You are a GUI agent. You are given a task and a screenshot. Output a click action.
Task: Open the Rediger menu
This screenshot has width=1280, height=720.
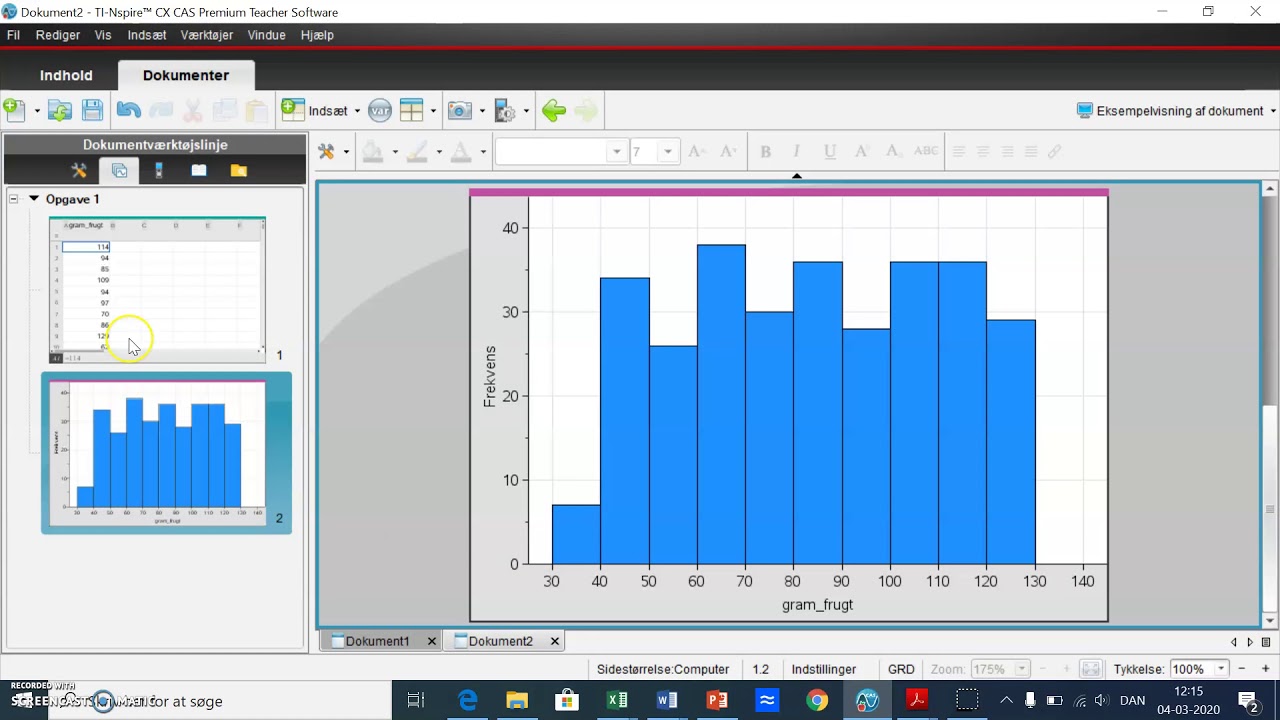58,35
